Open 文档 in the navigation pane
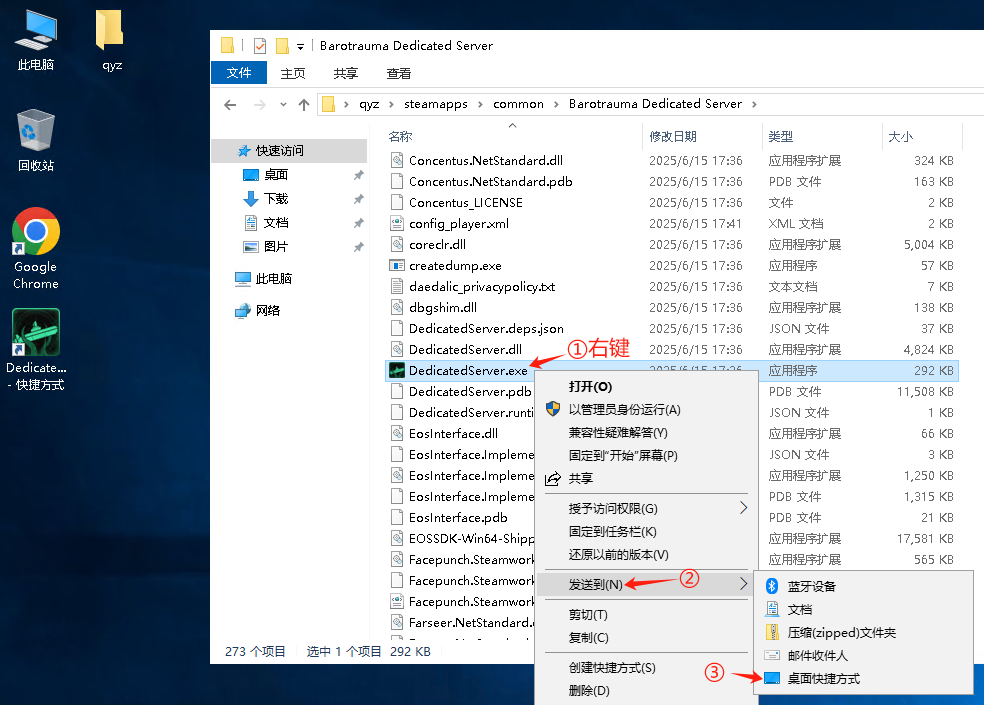 [x=275, y=223]
